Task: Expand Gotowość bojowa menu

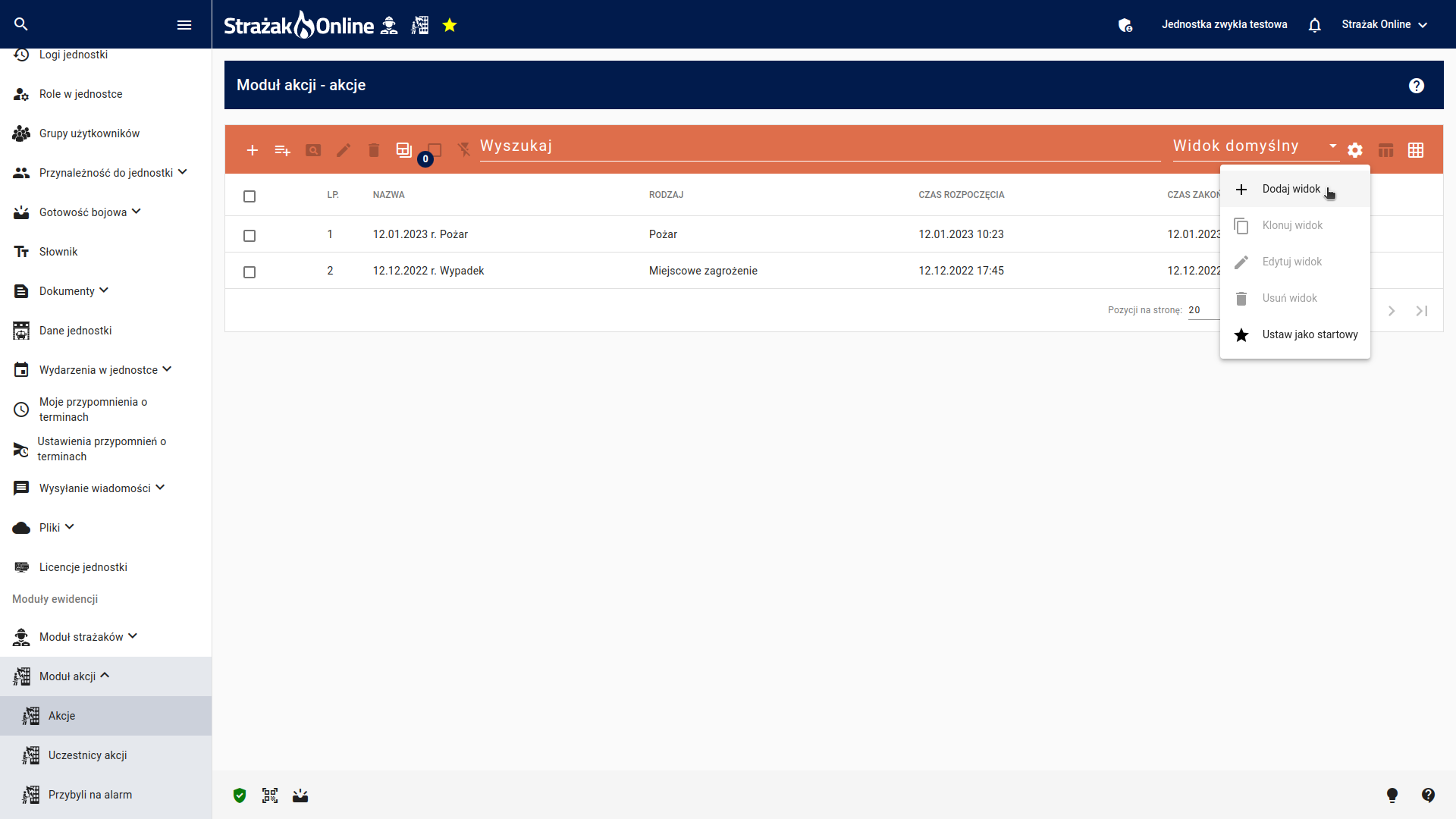Action: (x=106, y=212)
